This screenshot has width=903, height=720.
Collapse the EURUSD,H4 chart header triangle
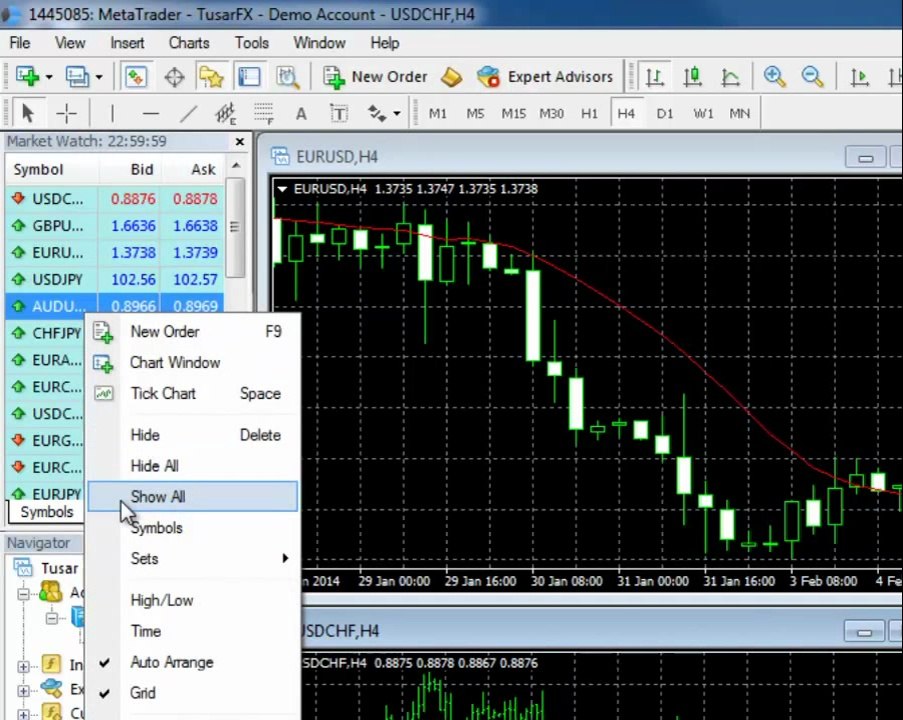[x=282, y=189]
